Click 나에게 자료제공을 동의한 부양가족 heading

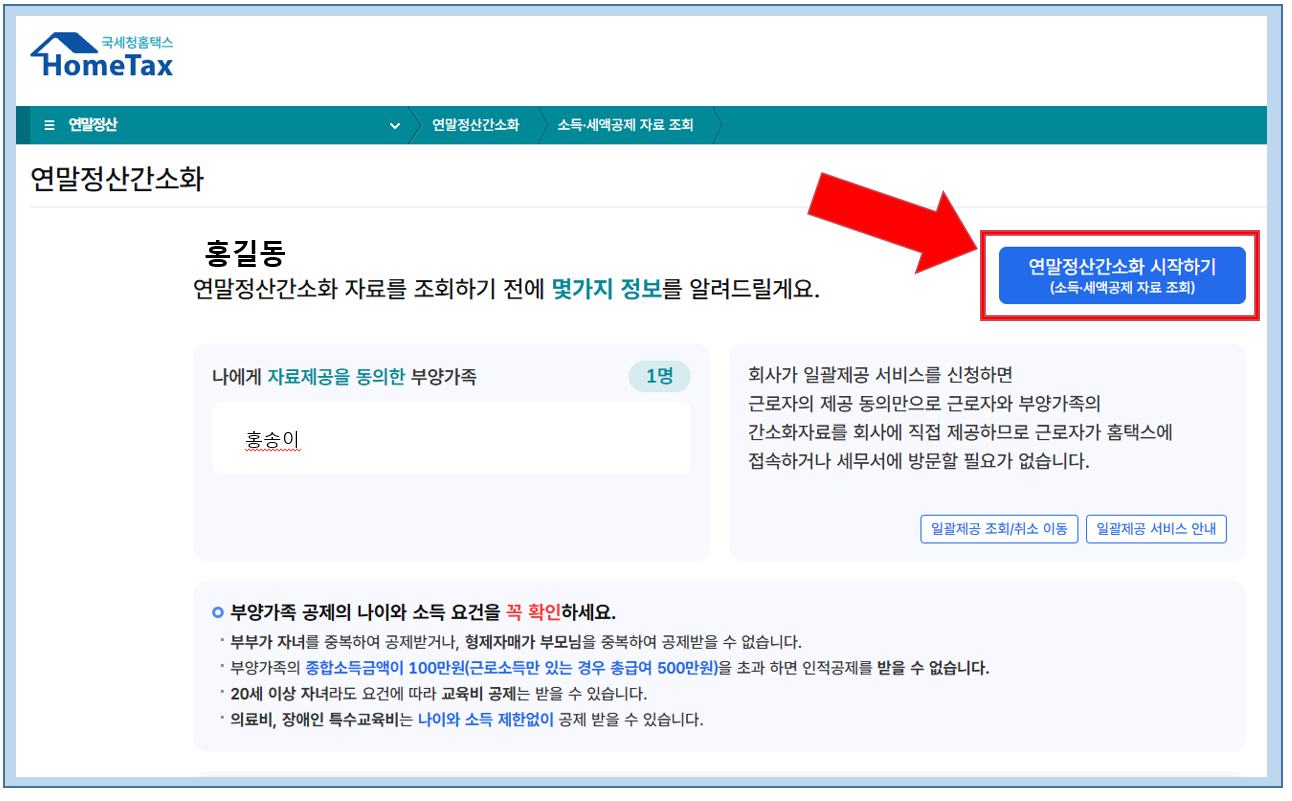click(344, 377)
